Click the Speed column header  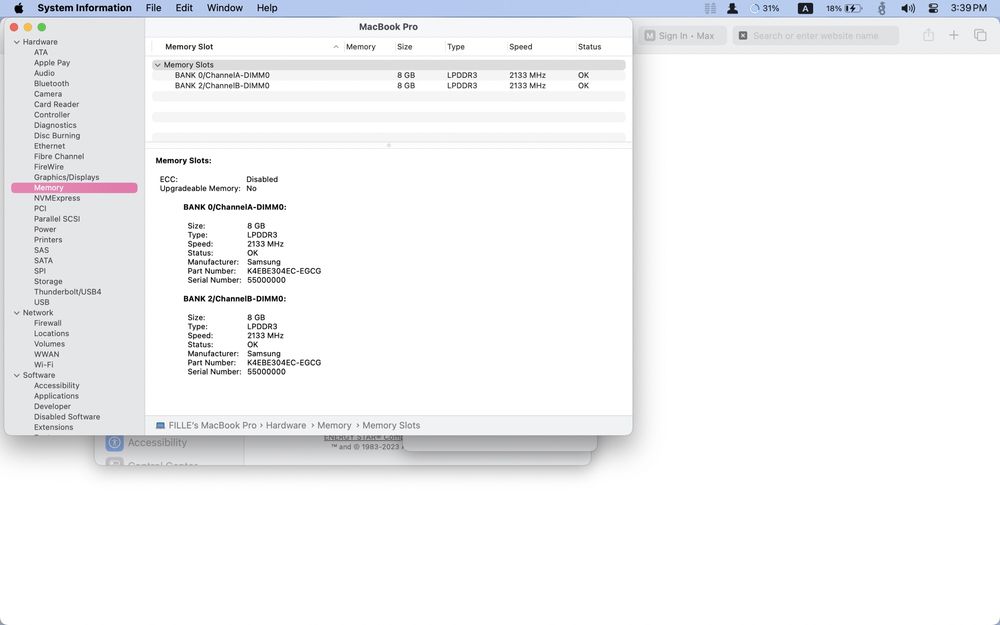click(x=520, y=47)
